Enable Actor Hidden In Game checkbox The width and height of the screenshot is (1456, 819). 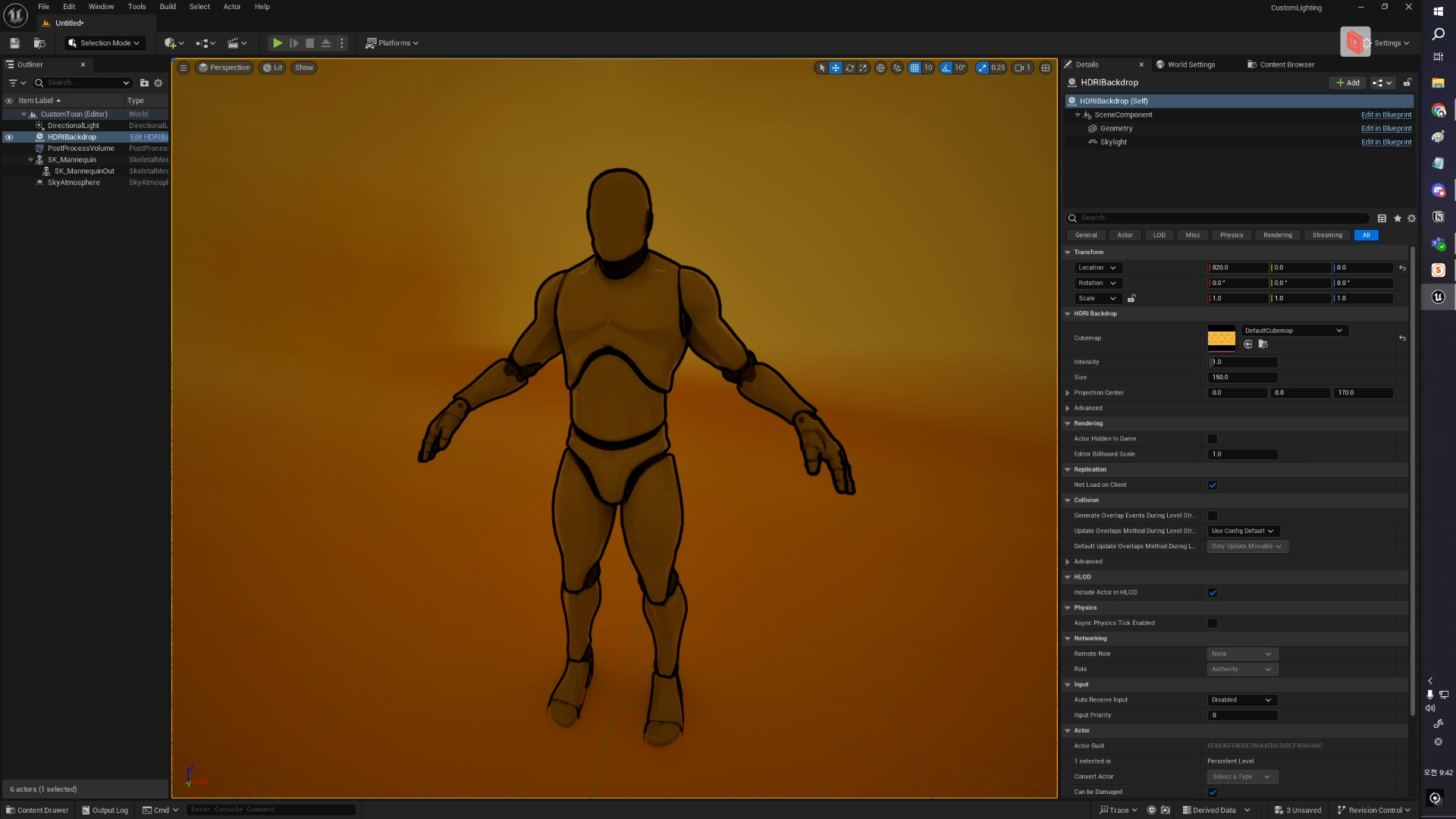(1213, 439)
